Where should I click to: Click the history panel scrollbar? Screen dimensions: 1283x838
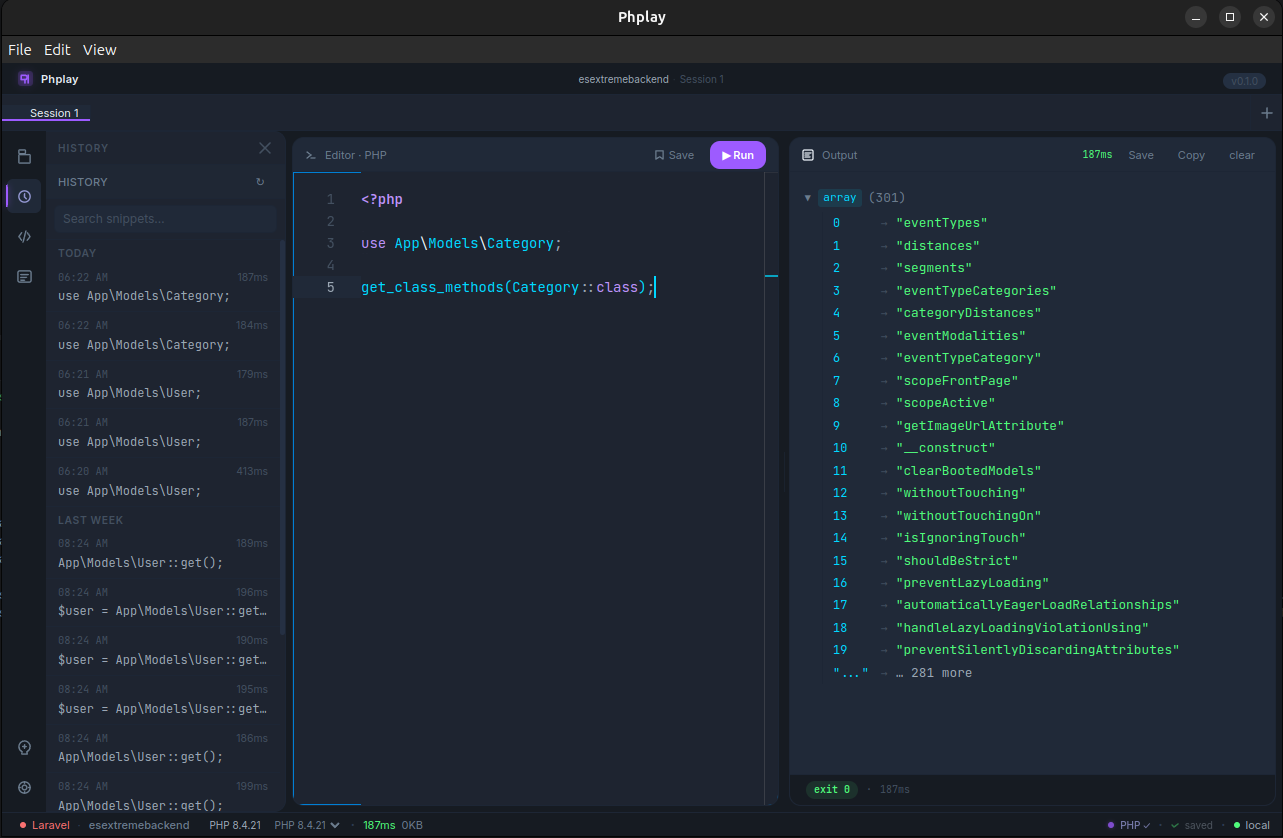[282, 436]
